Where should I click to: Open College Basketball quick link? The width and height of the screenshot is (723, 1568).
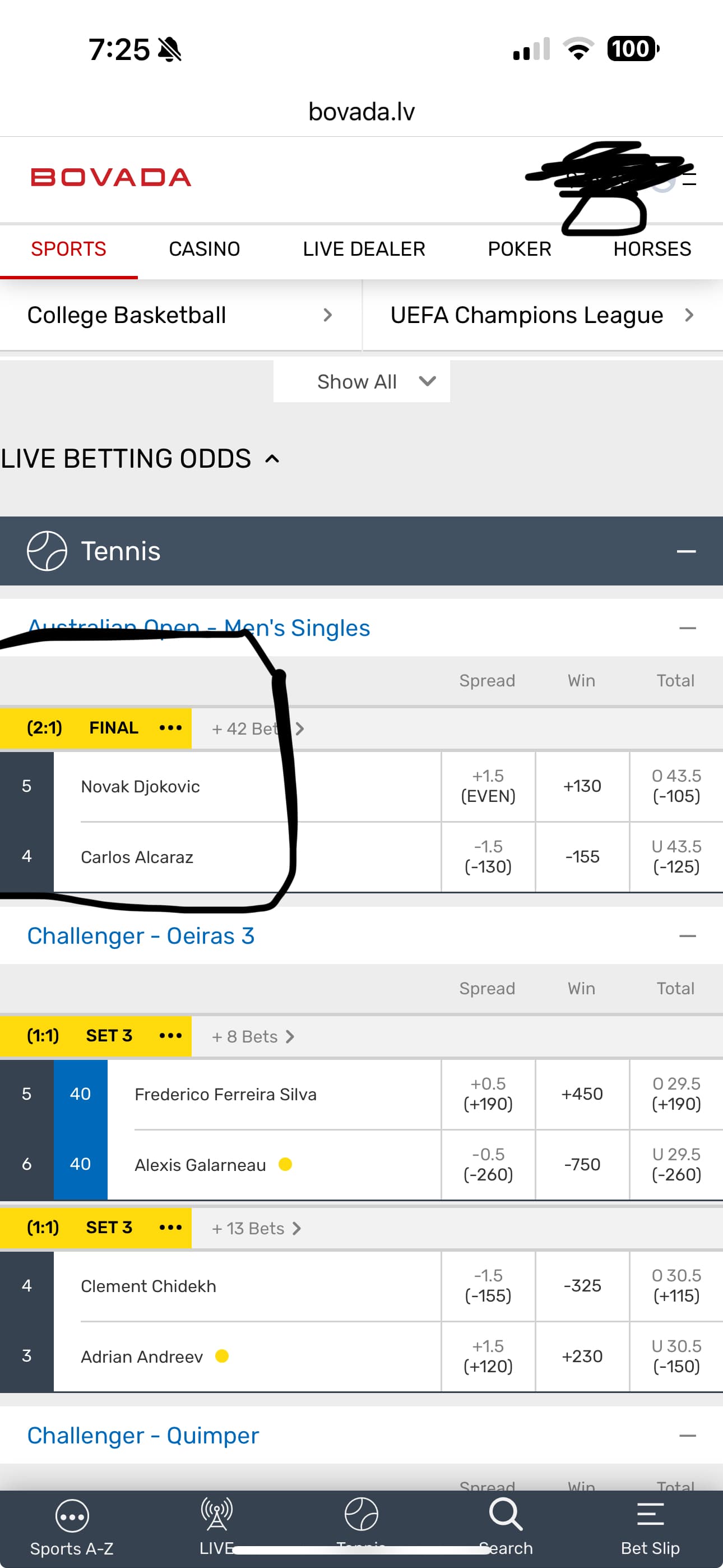[180, 315]
